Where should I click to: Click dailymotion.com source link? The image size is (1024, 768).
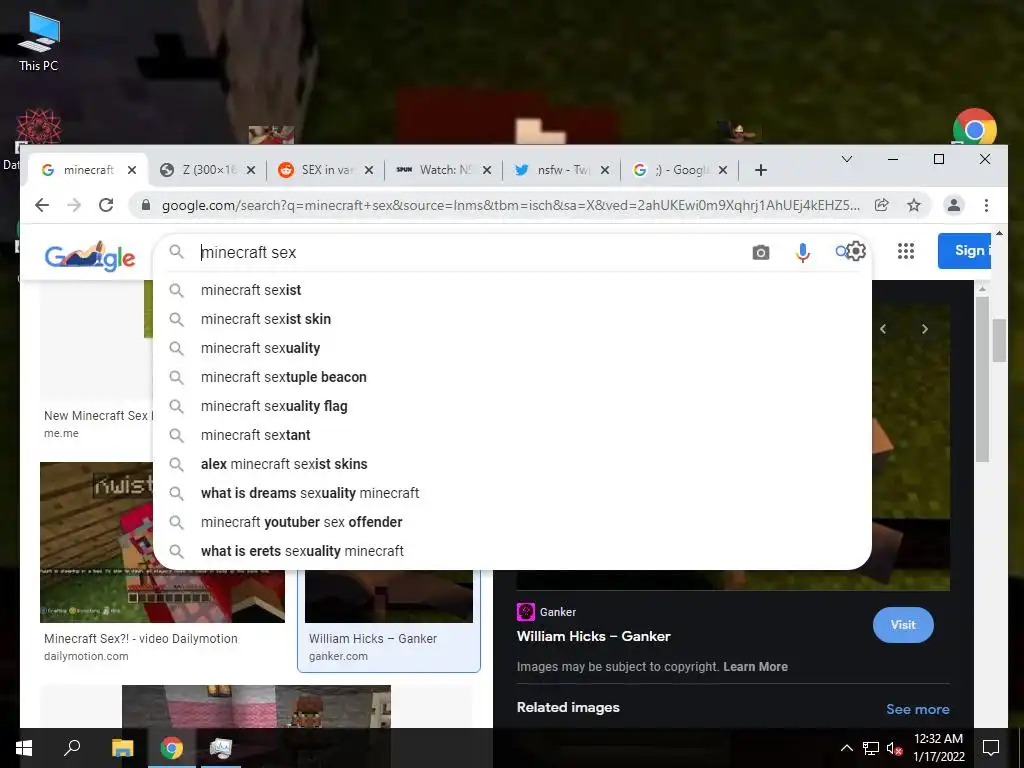point(86,656)
